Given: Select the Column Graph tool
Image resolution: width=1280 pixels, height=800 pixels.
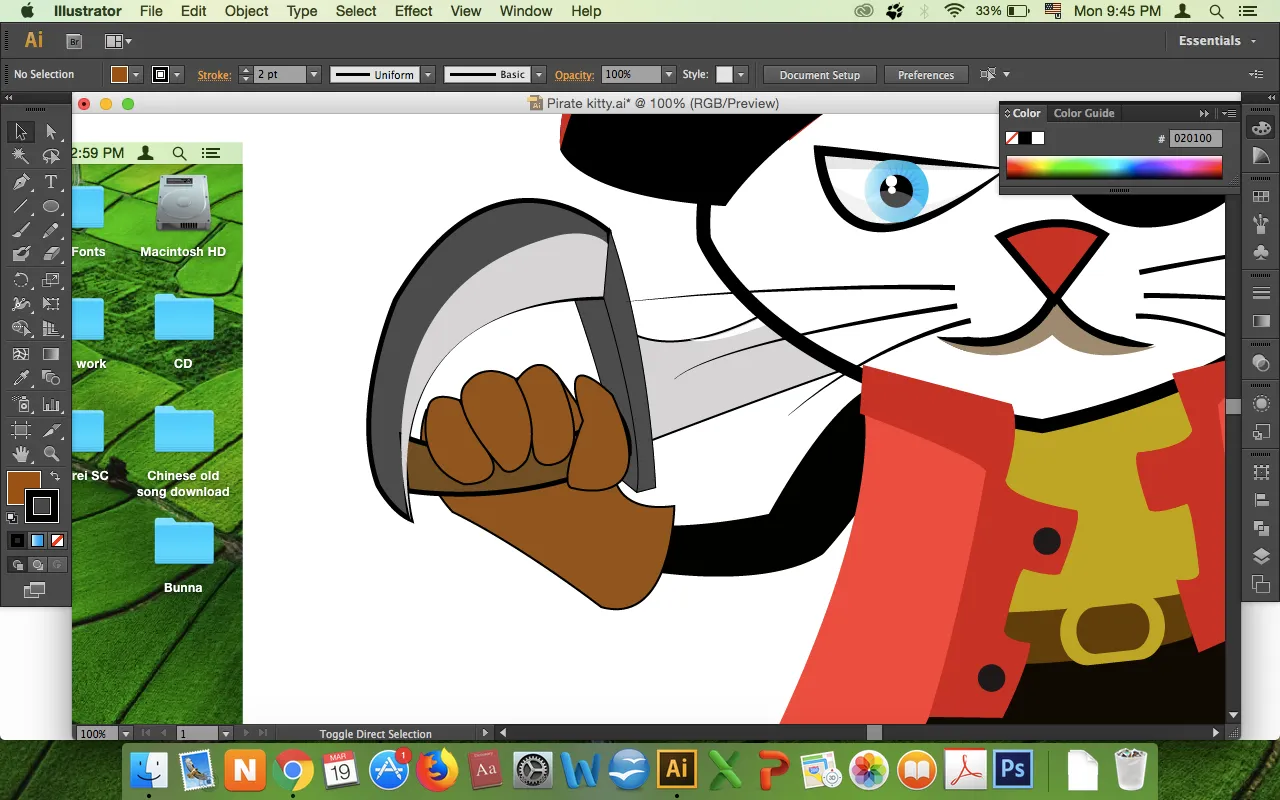Looking at the screenshot, I should [51, 404].
